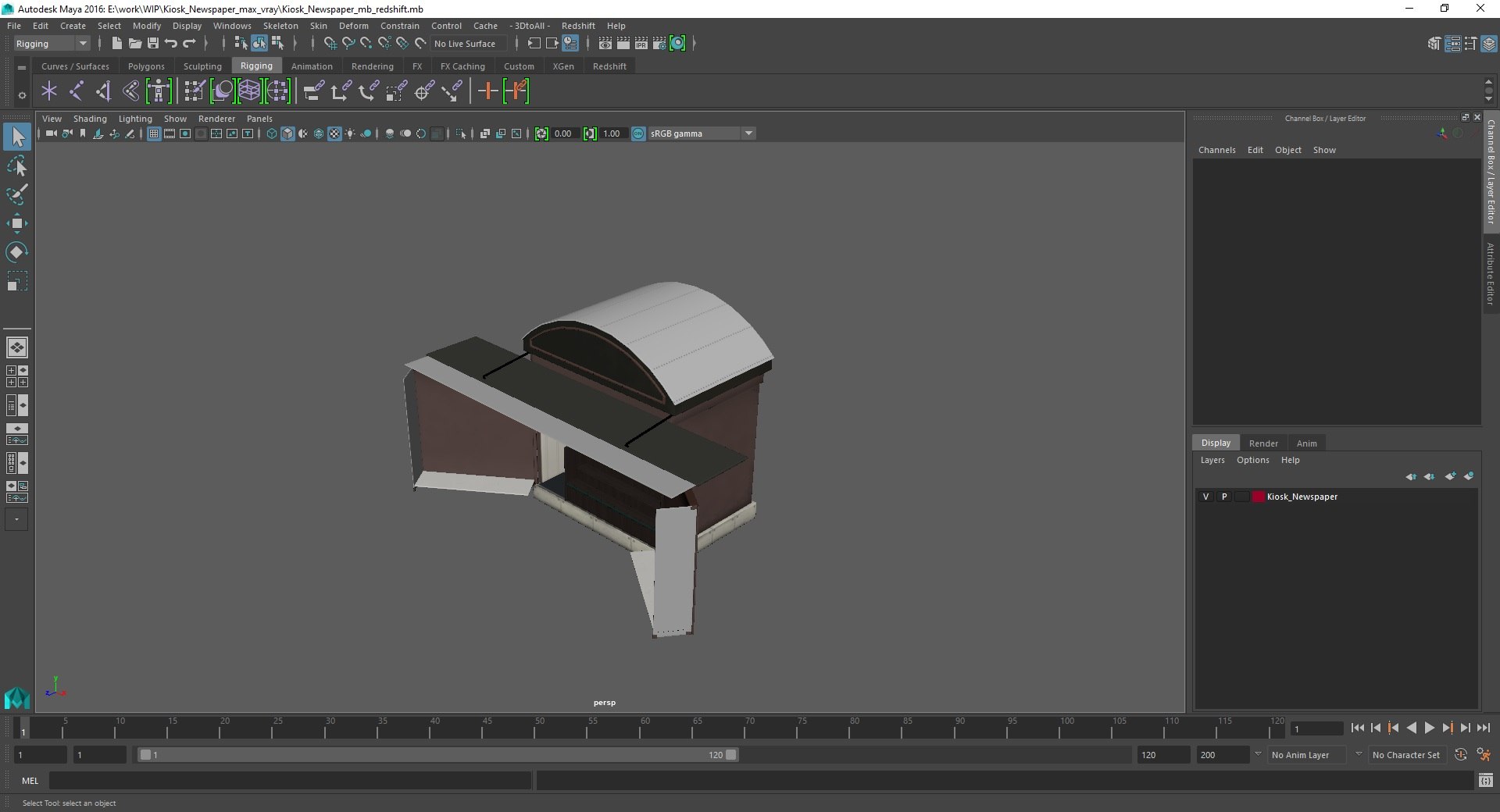Open the layer editor Options menu
The height and width of the screenshot is (812, 1500).
1252,460
